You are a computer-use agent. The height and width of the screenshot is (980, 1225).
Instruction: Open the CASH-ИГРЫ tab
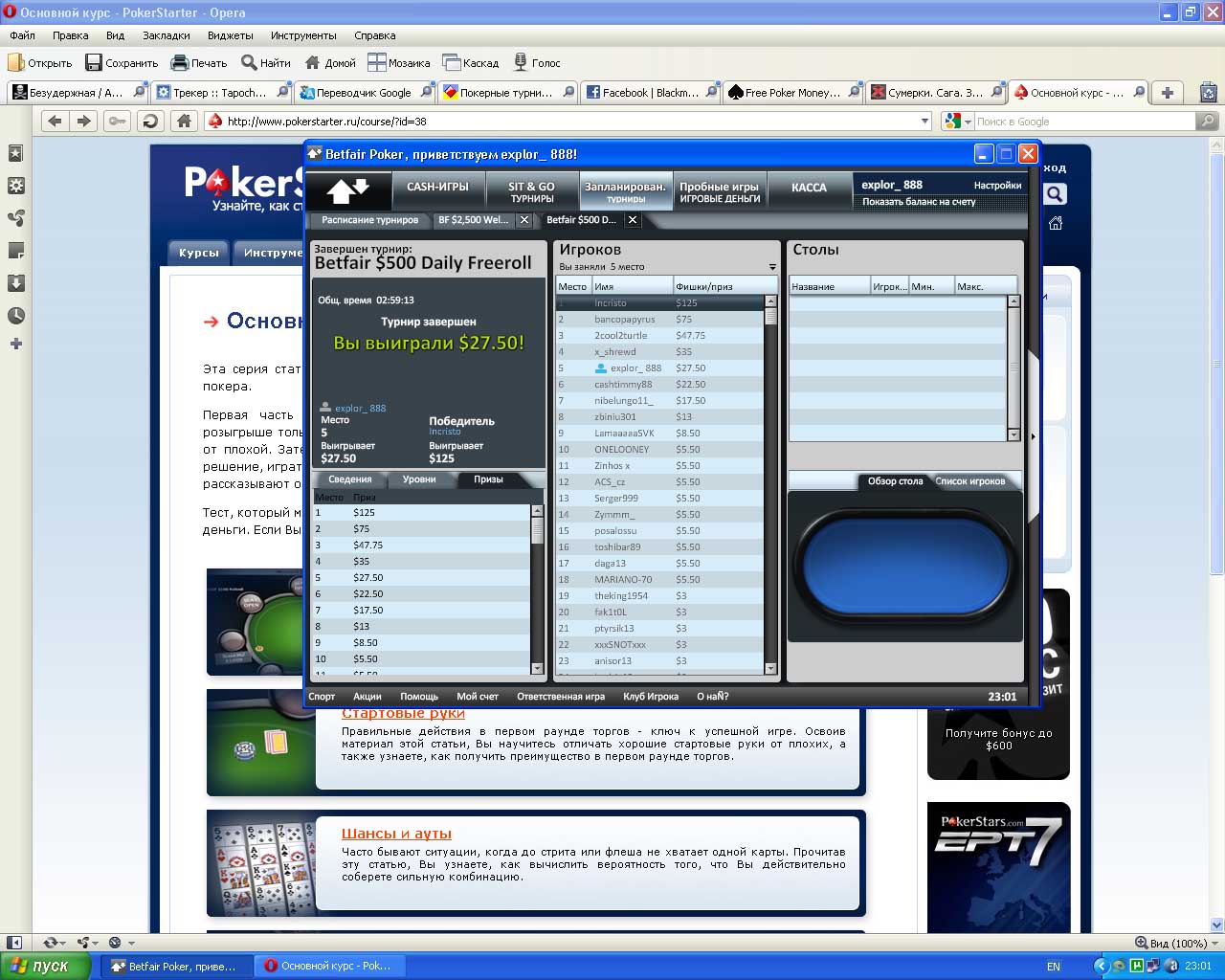tap(438, 190)
